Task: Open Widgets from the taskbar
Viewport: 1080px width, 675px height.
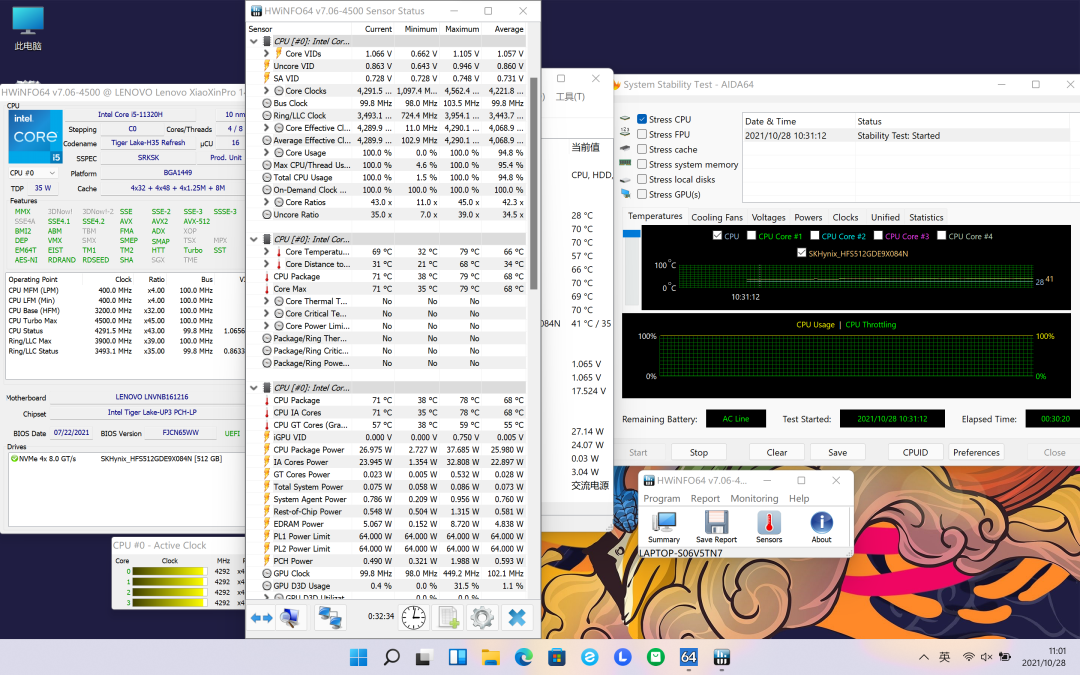Action: (x=457, y=657)
